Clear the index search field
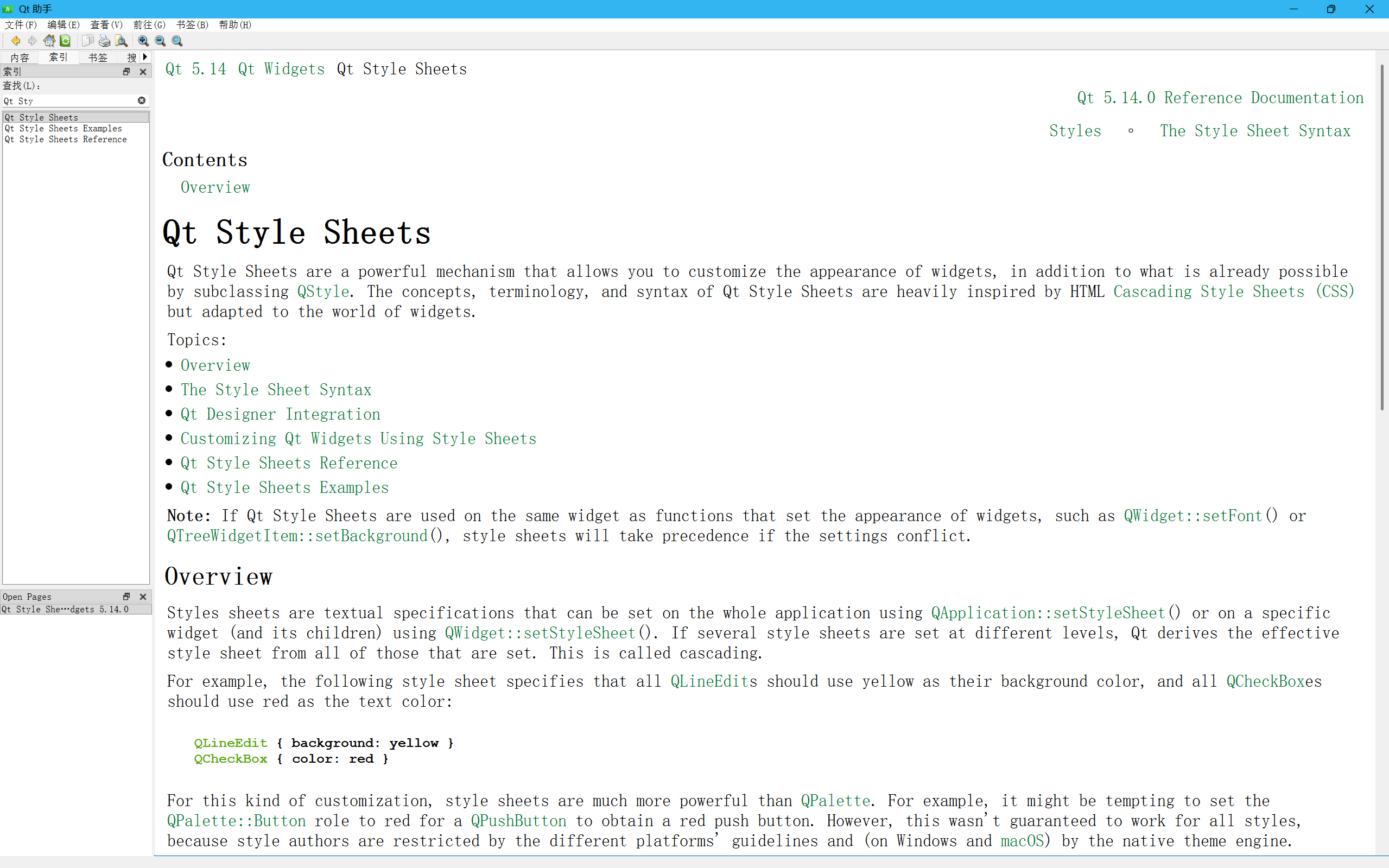1389x868 pixels. tap(141, 100)
